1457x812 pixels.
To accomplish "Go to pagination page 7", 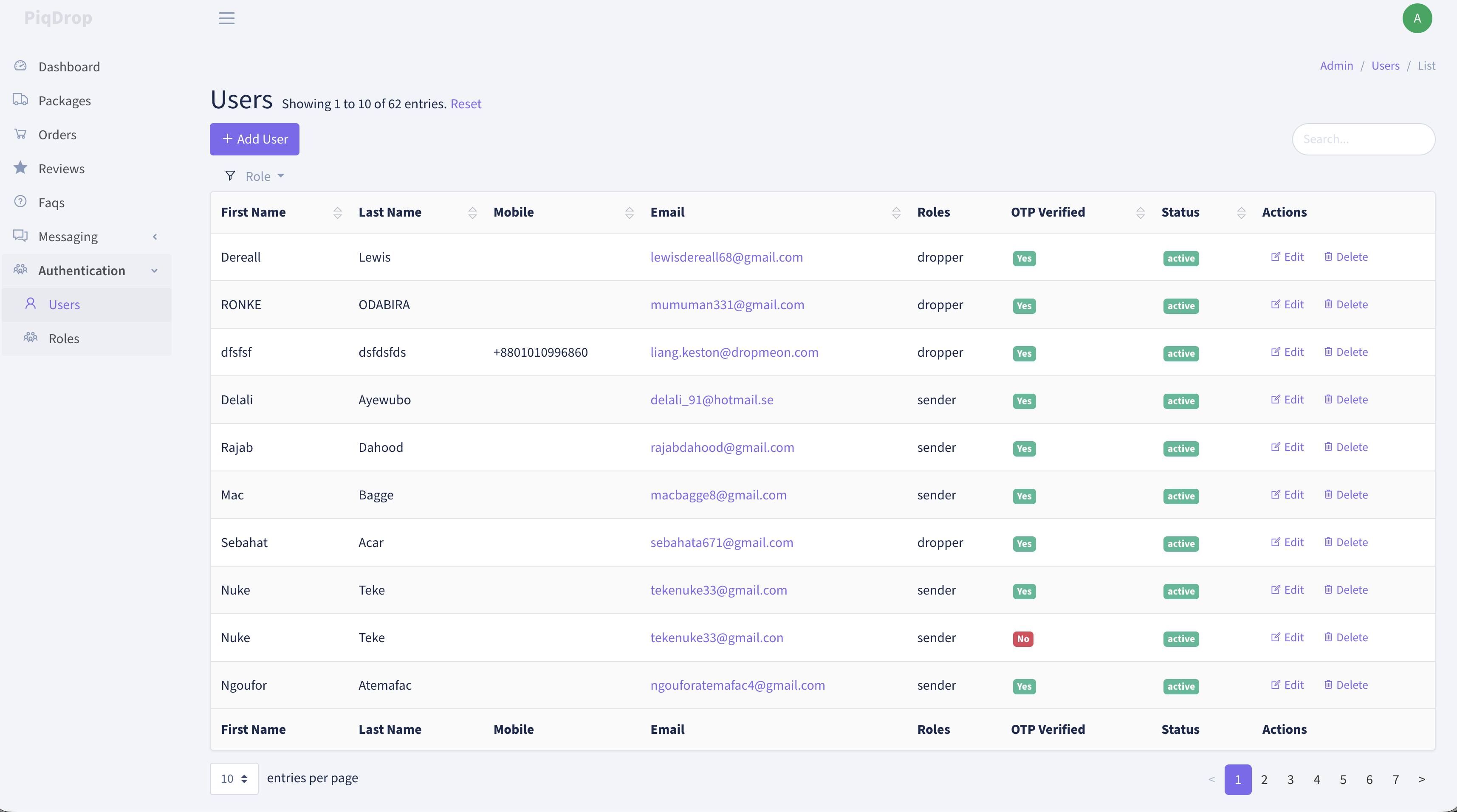I will click(1395, 779).
